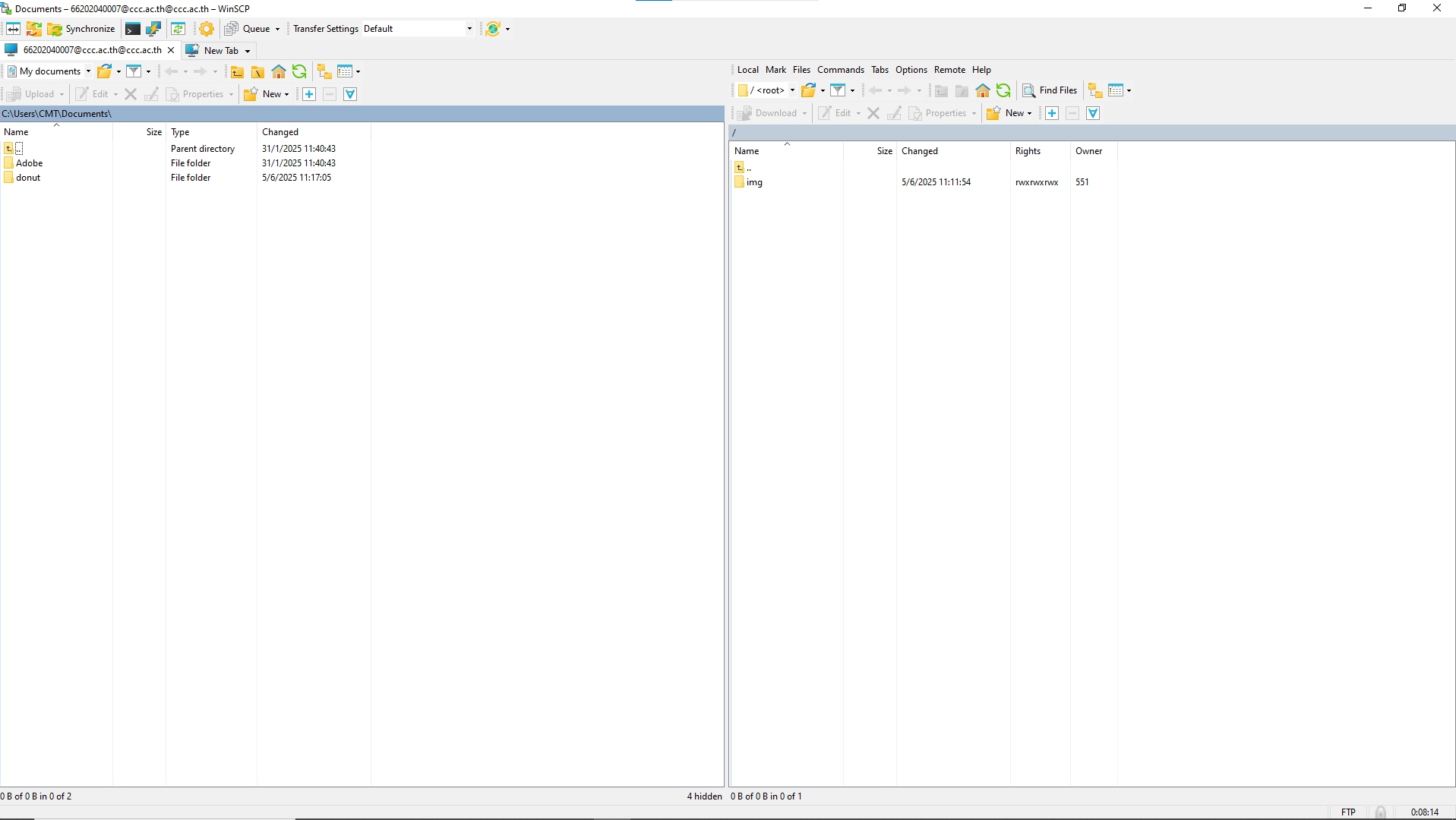Click remote Invert Selection icon
This screenshot has width=1456, height=820.
1093,113
